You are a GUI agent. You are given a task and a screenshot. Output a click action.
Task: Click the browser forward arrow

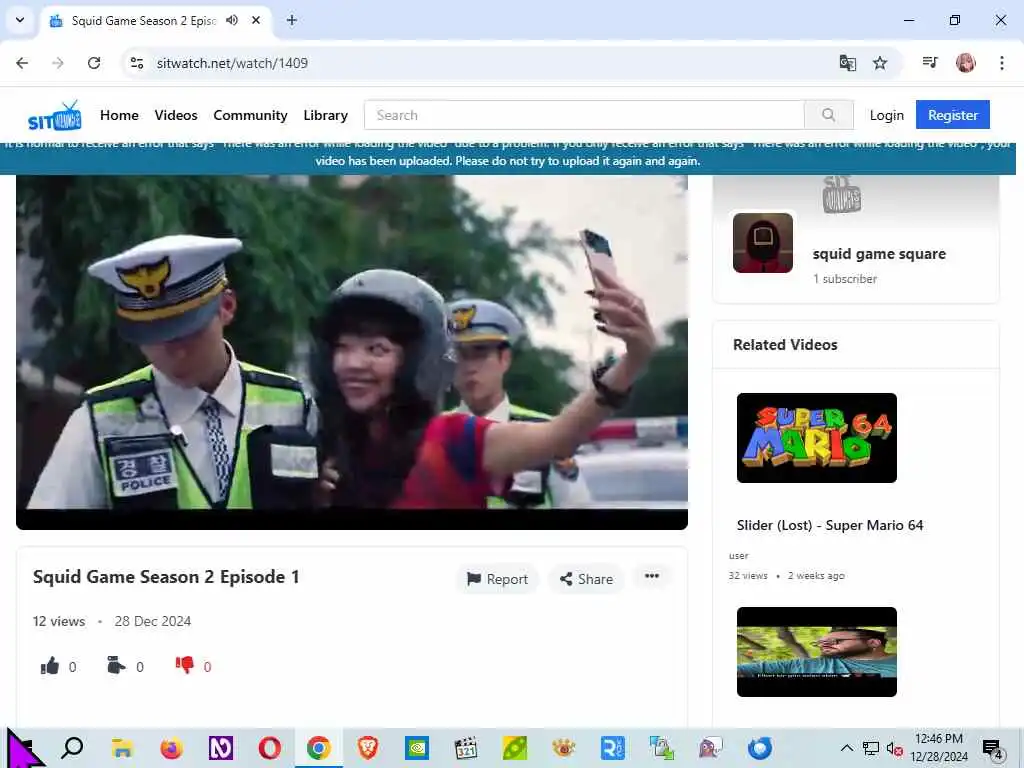tap(58, 63)
